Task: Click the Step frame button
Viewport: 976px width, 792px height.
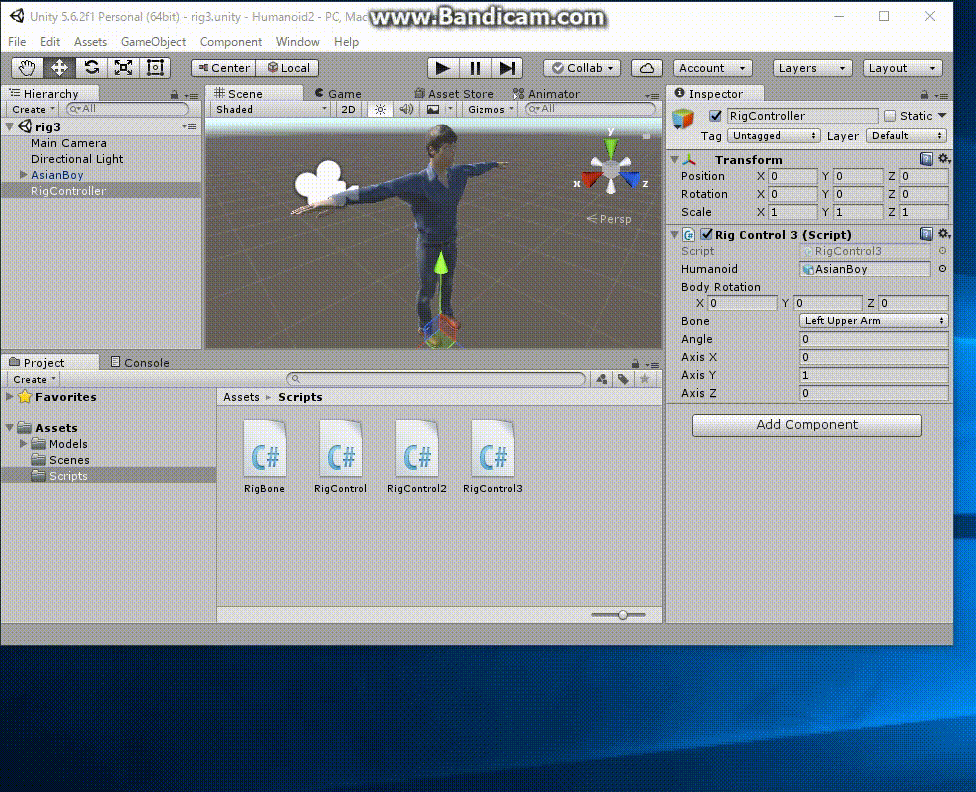Action: coord(508,68)
